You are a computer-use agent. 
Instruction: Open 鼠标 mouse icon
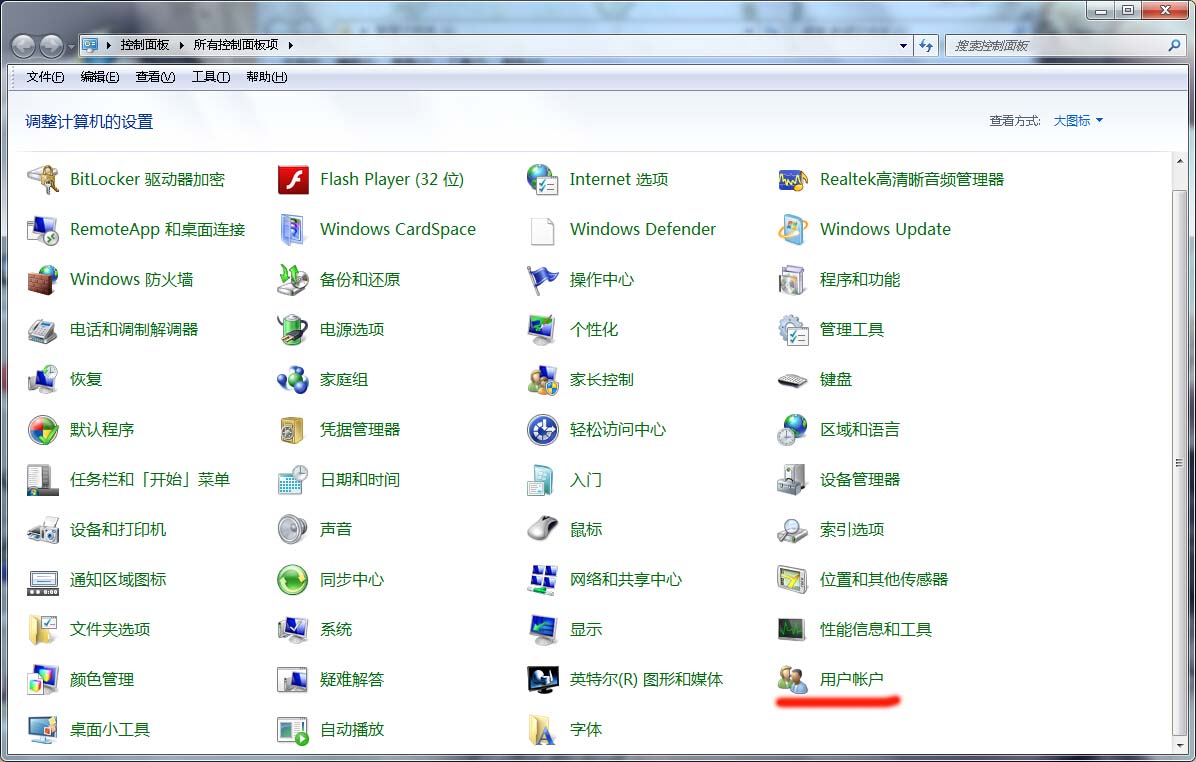click(542, 529)
